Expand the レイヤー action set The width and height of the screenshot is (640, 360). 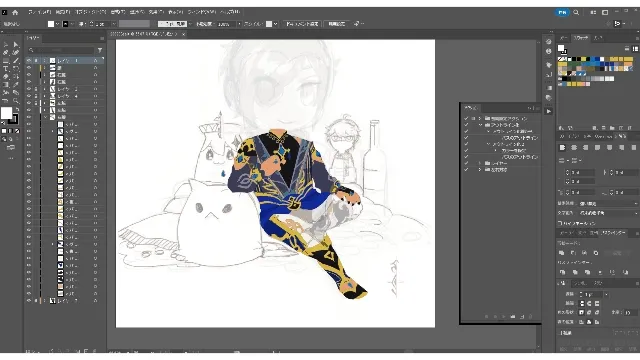tap(480, 163)
